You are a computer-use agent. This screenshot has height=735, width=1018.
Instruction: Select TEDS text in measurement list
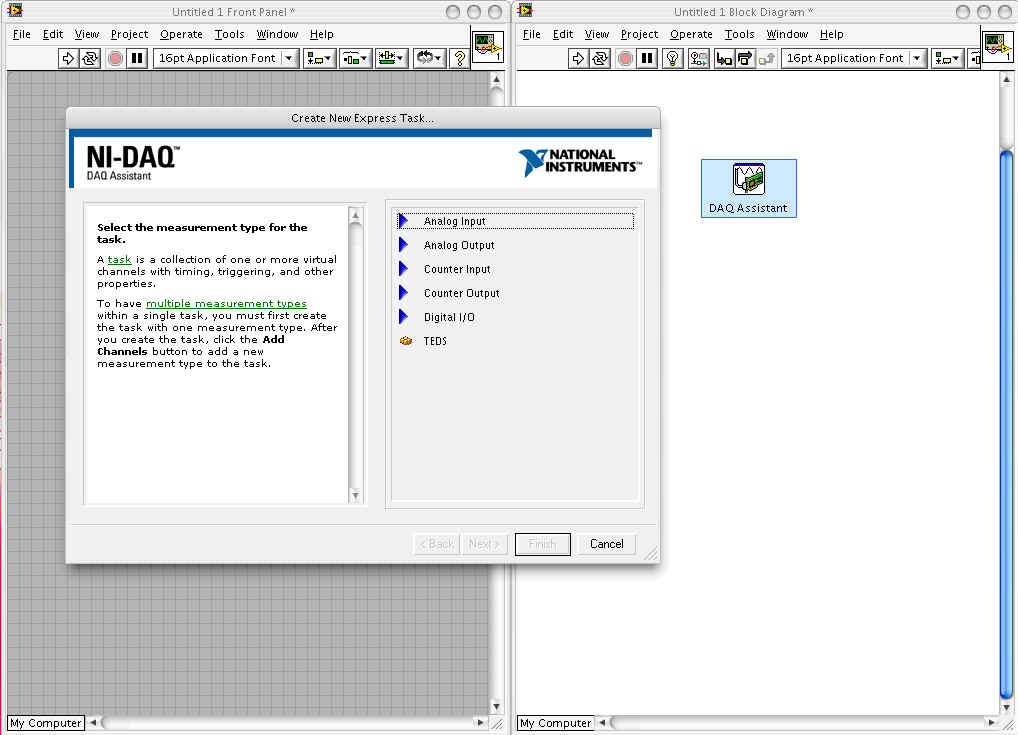tap(435, 341)
